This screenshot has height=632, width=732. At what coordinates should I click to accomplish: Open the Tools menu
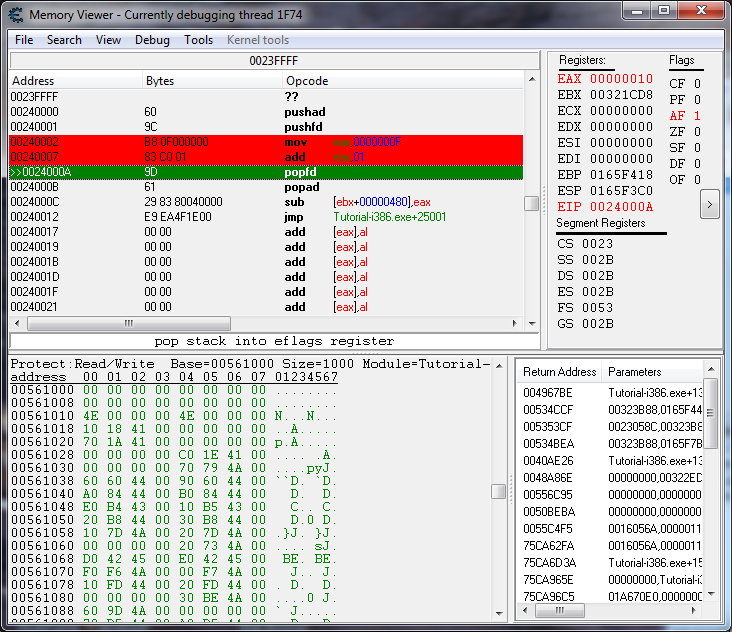point(198,40)
